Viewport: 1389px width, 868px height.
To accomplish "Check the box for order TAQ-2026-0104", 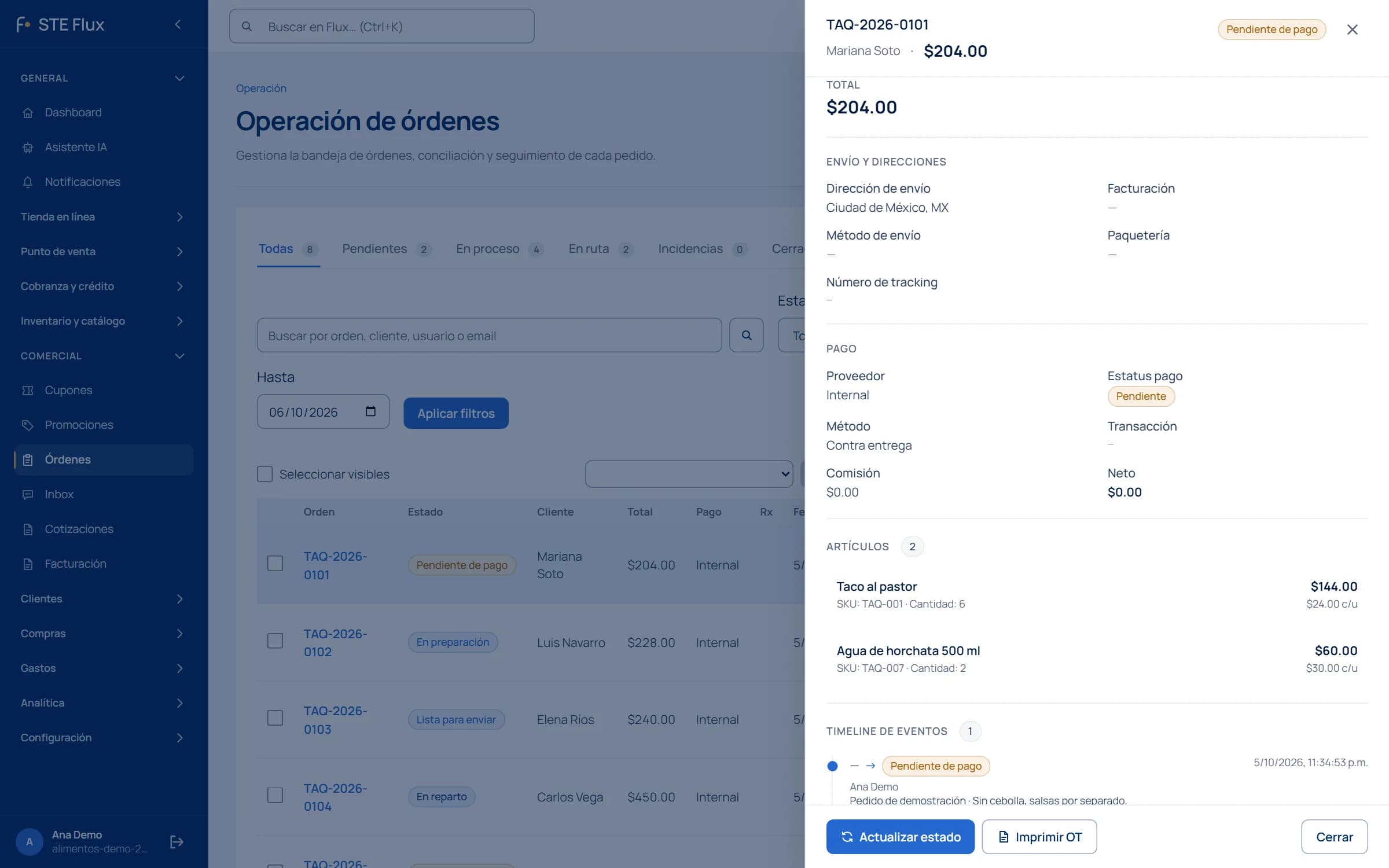I will pos(275,795).
